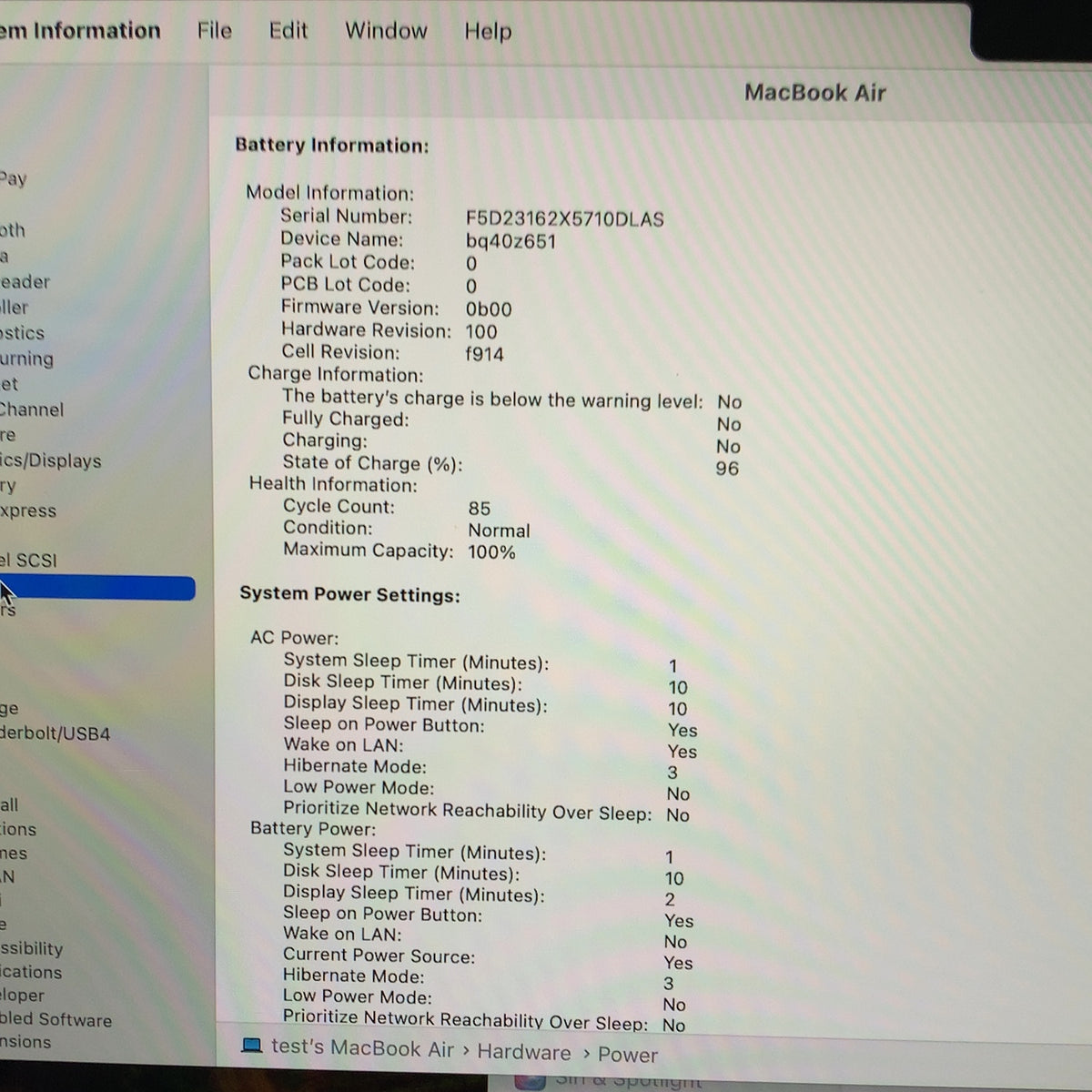Select the Card Reader sidebar item
The height and width of the screenshot is (1092, 1092).
(x=25, y=282)
